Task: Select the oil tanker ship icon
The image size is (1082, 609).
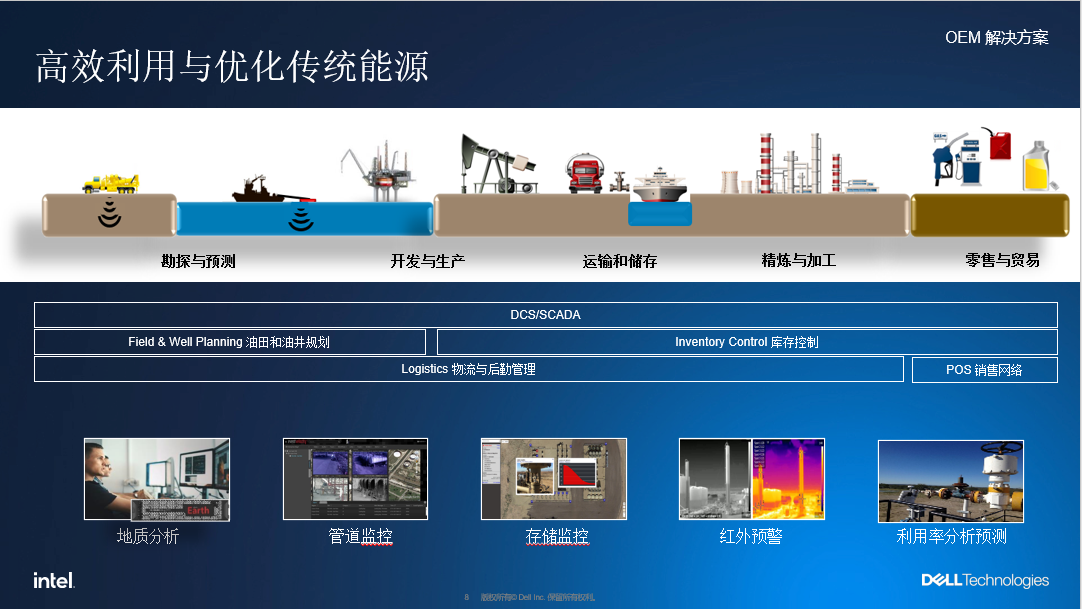Action: pos(660,185)
